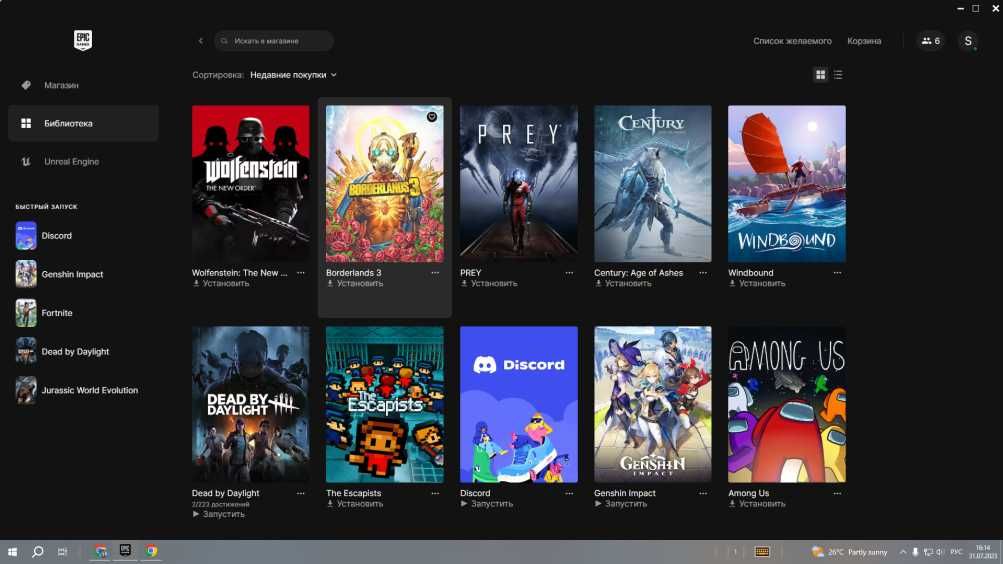
Task: Open the S profile avatar menu
Action: point(968,41)
